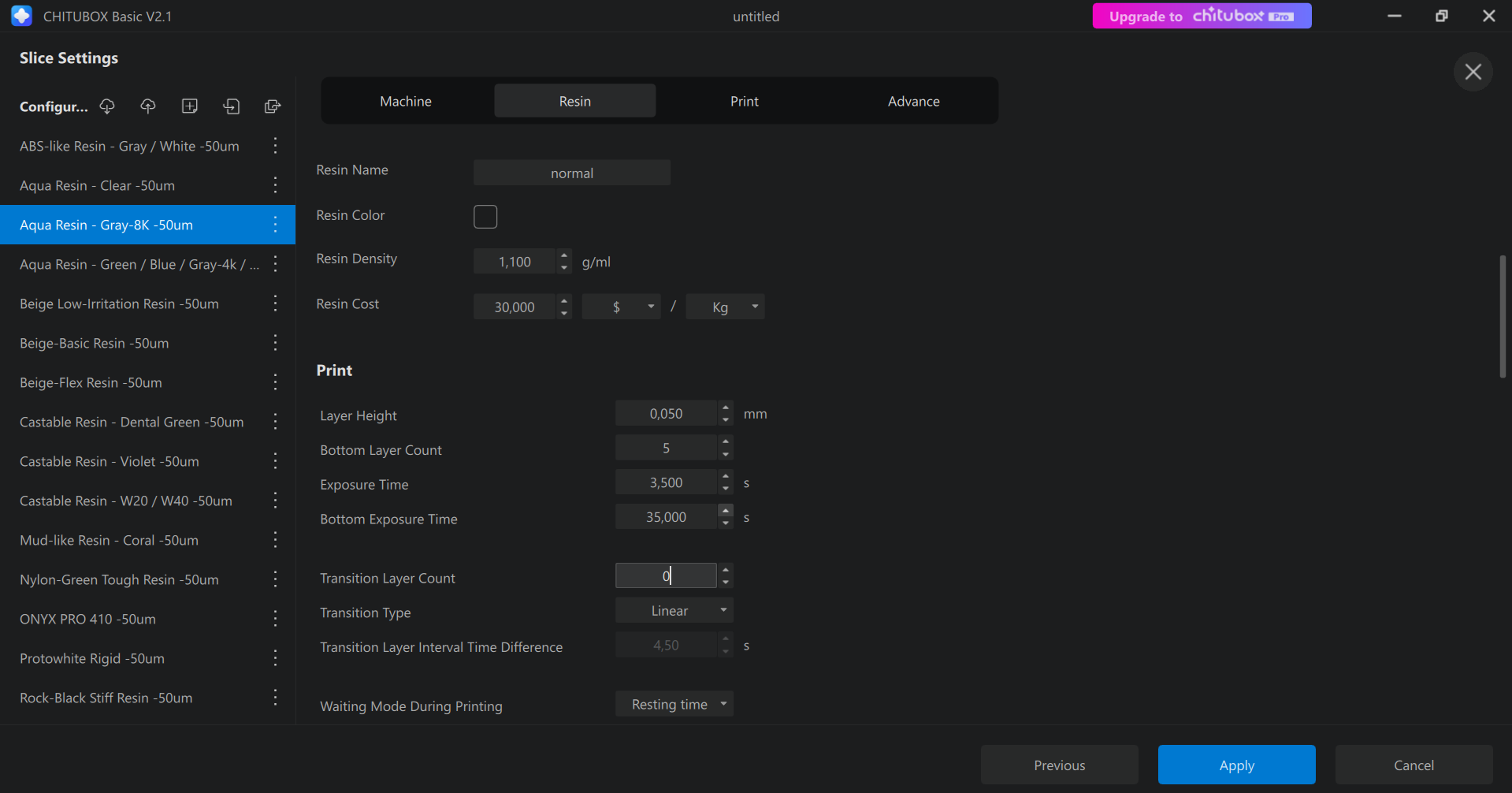Image resolution: width=1512 pixels, height=793 pixels.
Task: Open Waiting Mode During Printing dropdown
Action: click(674, 704)
